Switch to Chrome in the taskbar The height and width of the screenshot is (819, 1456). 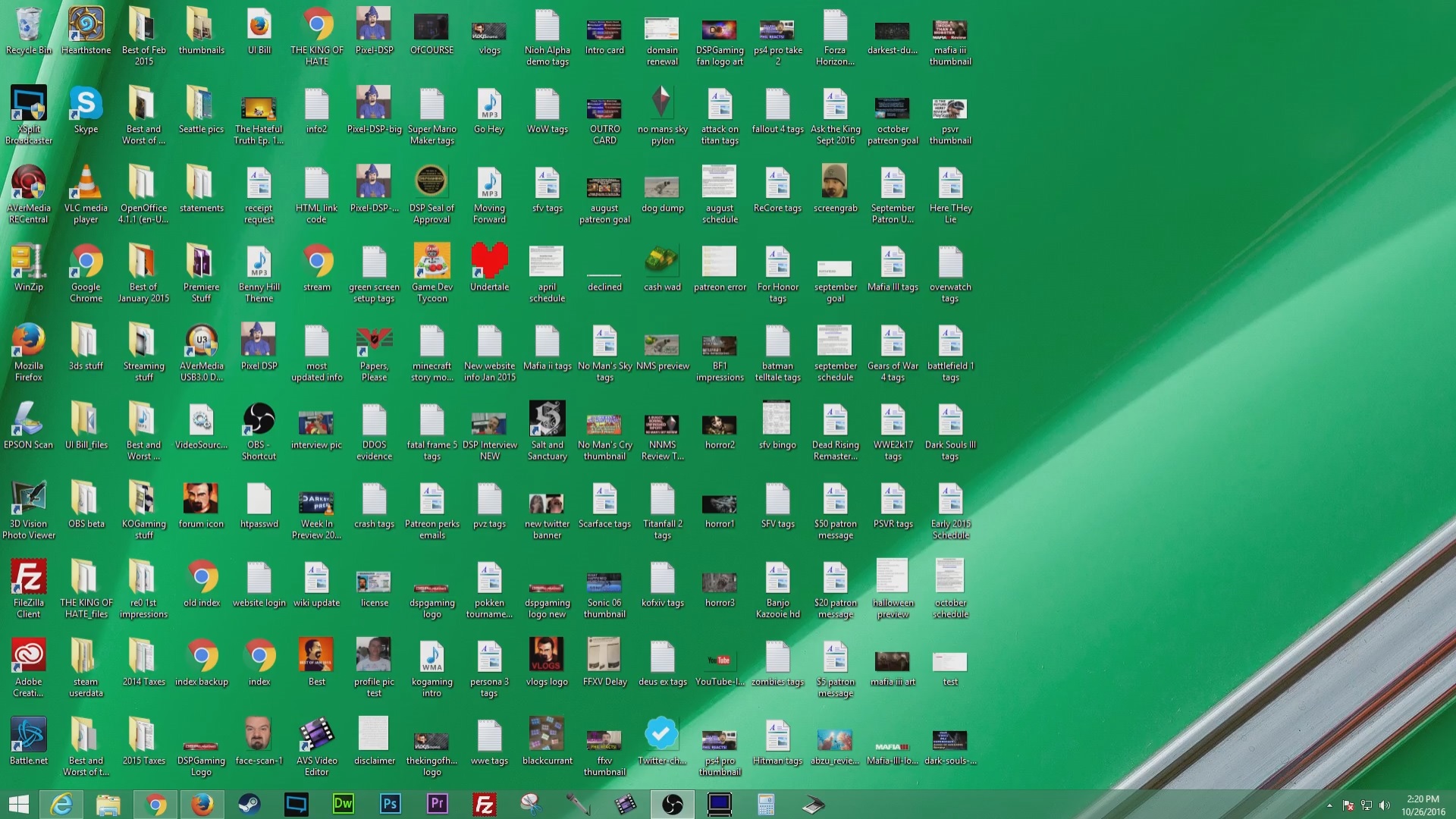[155, 804]
